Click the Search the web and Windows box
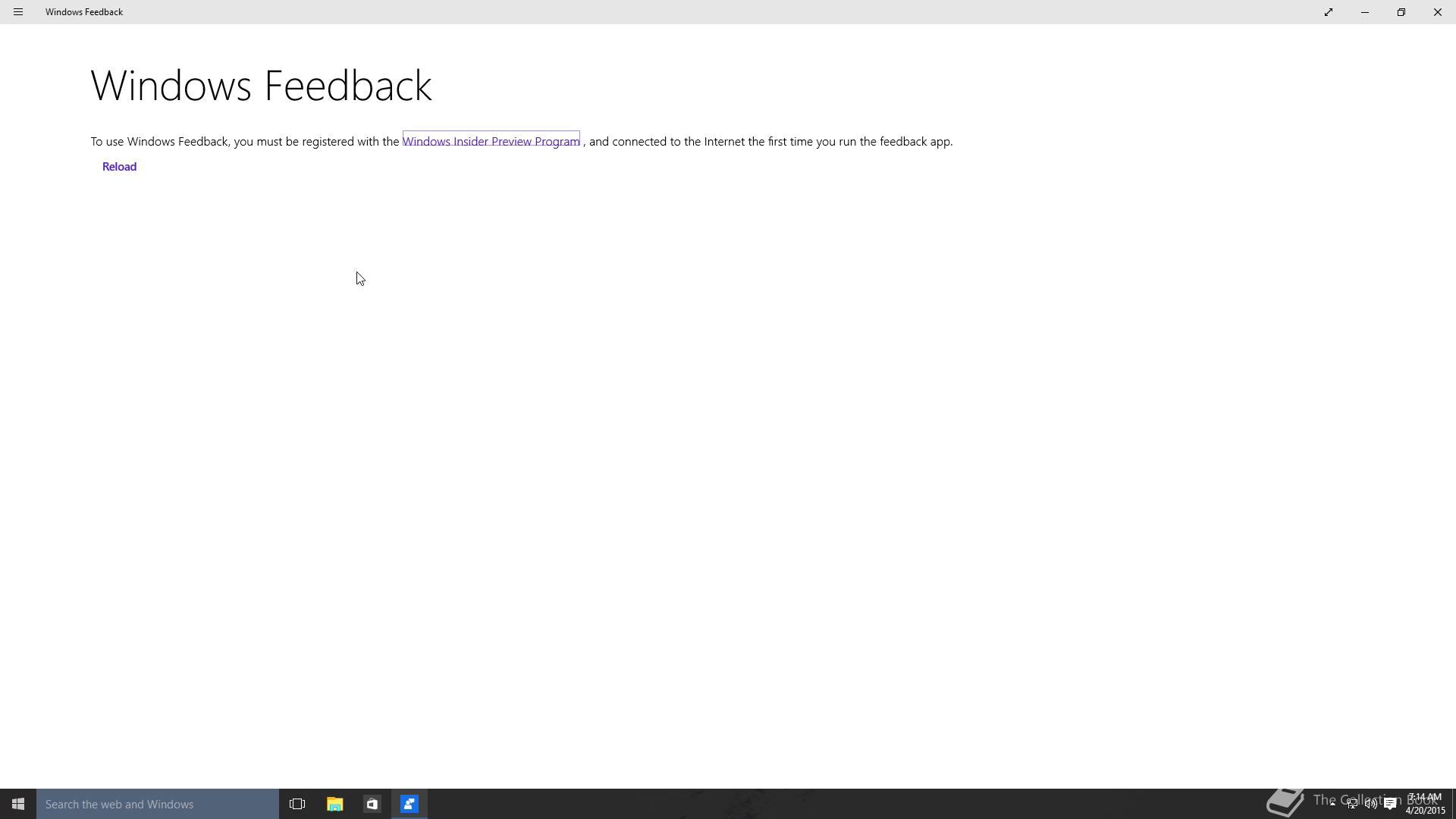1456x819 pixels. pyautogui.click(x=158, y=804)
